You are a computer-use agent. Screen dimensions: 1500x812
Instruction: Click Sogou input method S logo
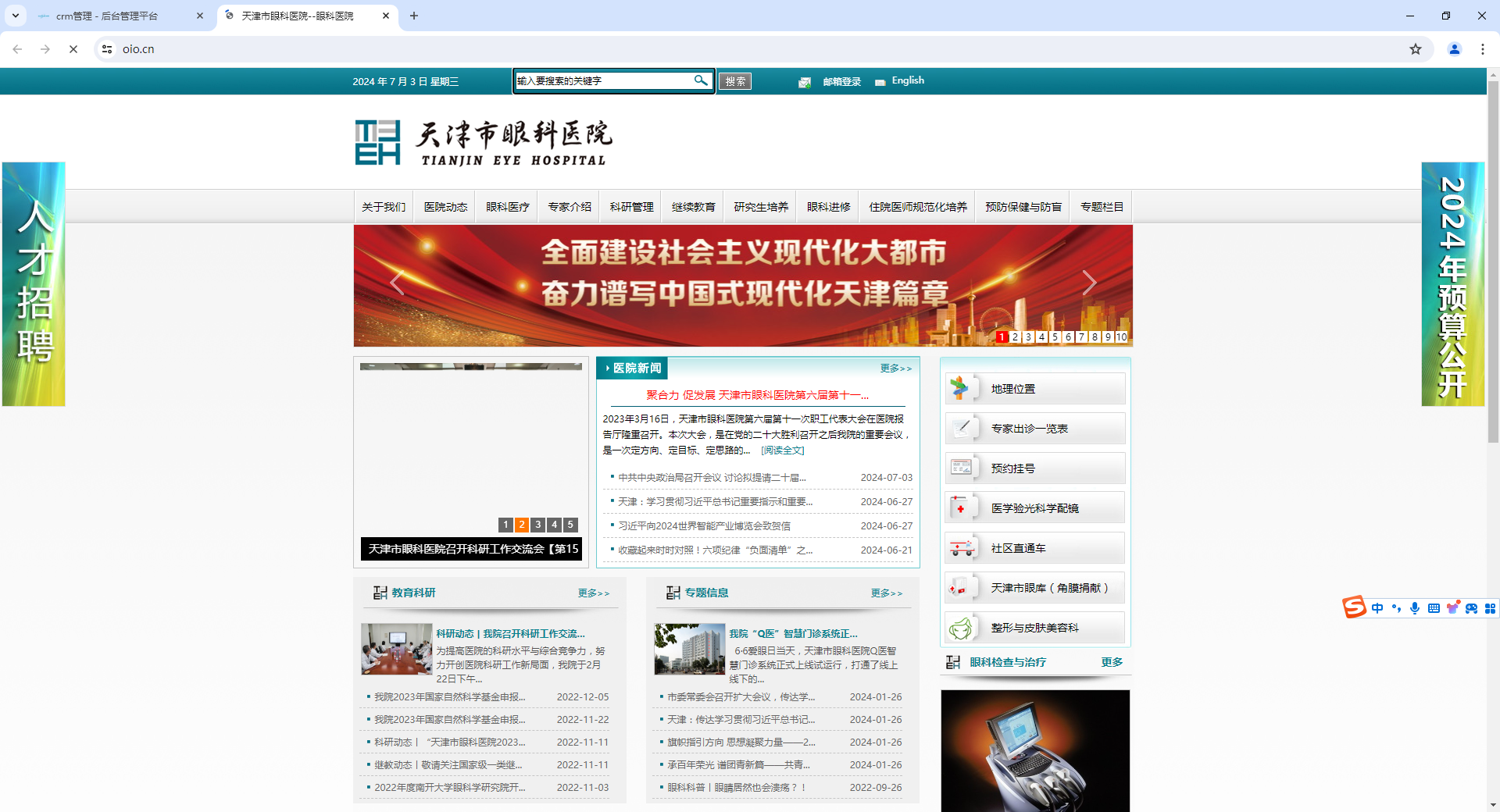(1355, 607)
